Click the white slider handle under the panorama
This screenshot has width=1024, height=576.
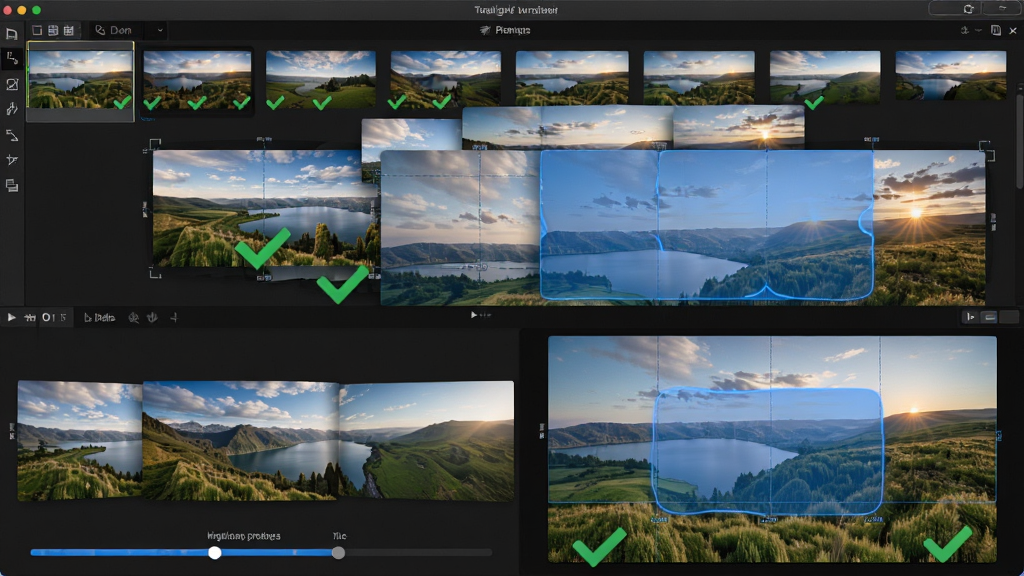pyautogui.click(x=215, y=552)
